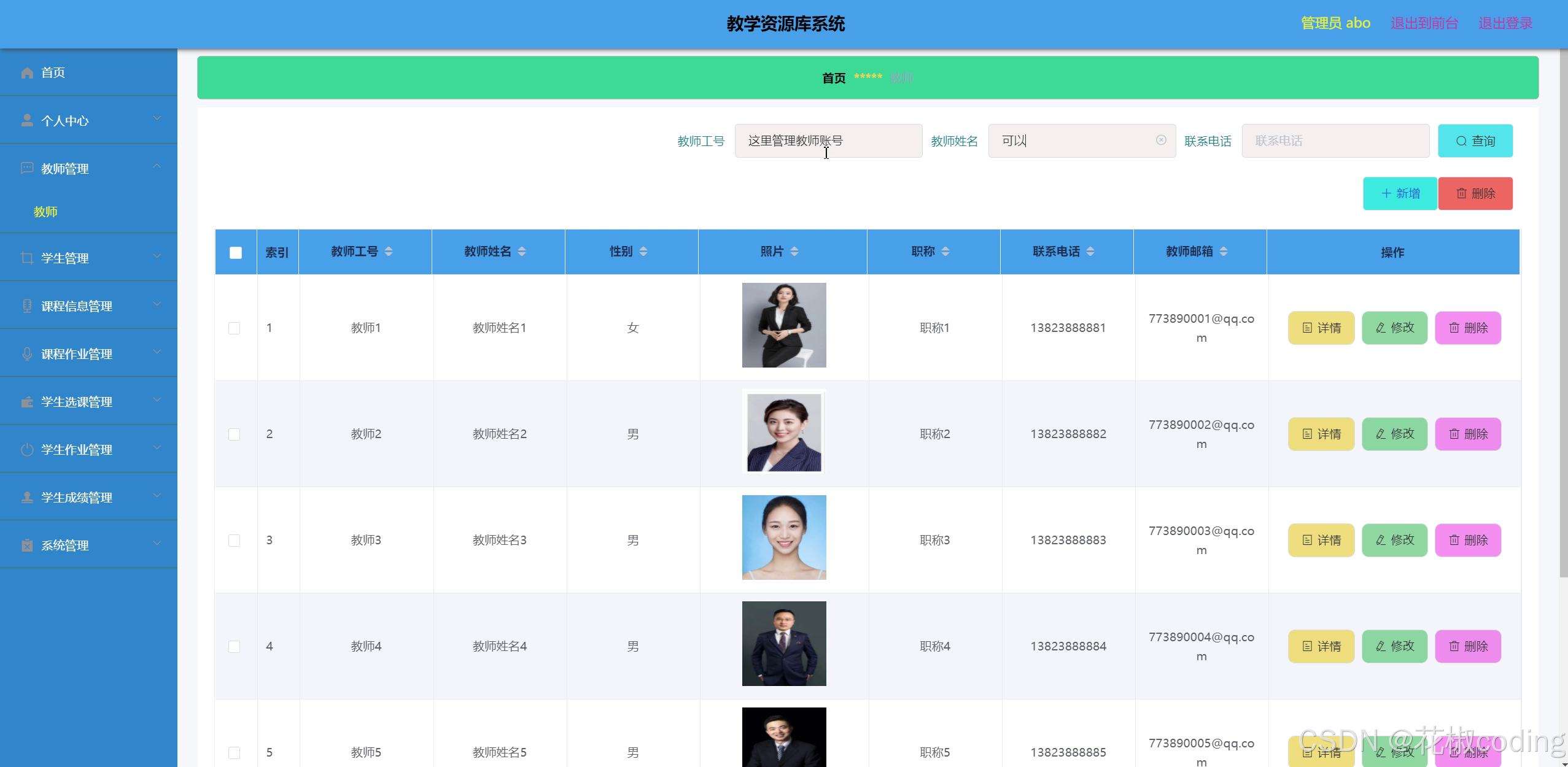Image resolution: width=1568 pixels, height=767 pixels.
Task: Check the checkbox for 教师1 row
Action: (x=235, y=328)
